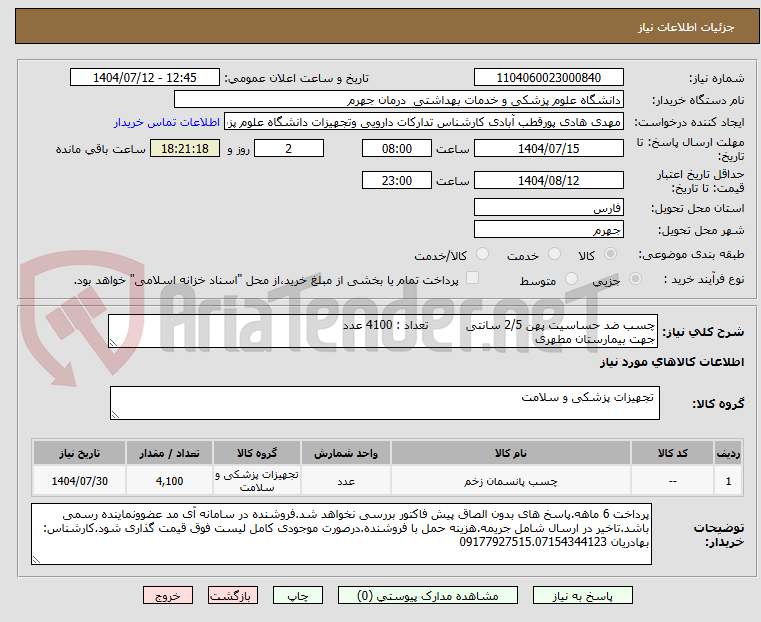Click the validity time 23:00 field
The width and height of the screenshot is (761, 622).
click(x=397, y=180)
